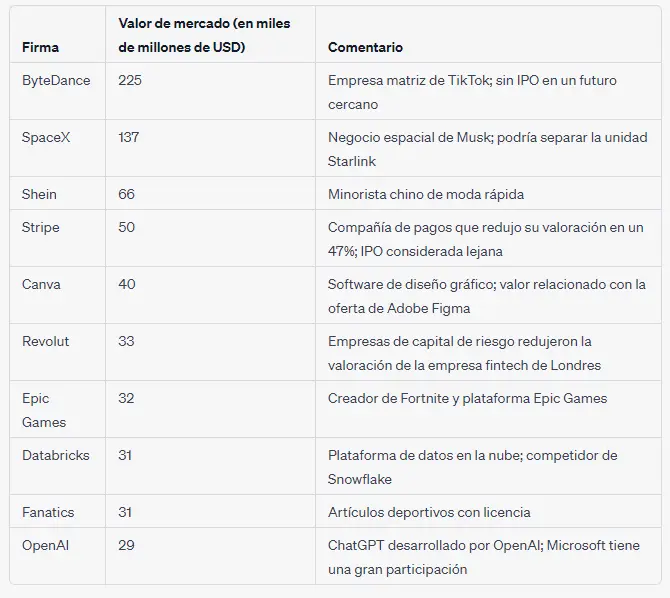Image resolution: width=670 pixels, height=598 pixels.
Task: Click the Fortnite creator comment
Action: tap(467, 398)
